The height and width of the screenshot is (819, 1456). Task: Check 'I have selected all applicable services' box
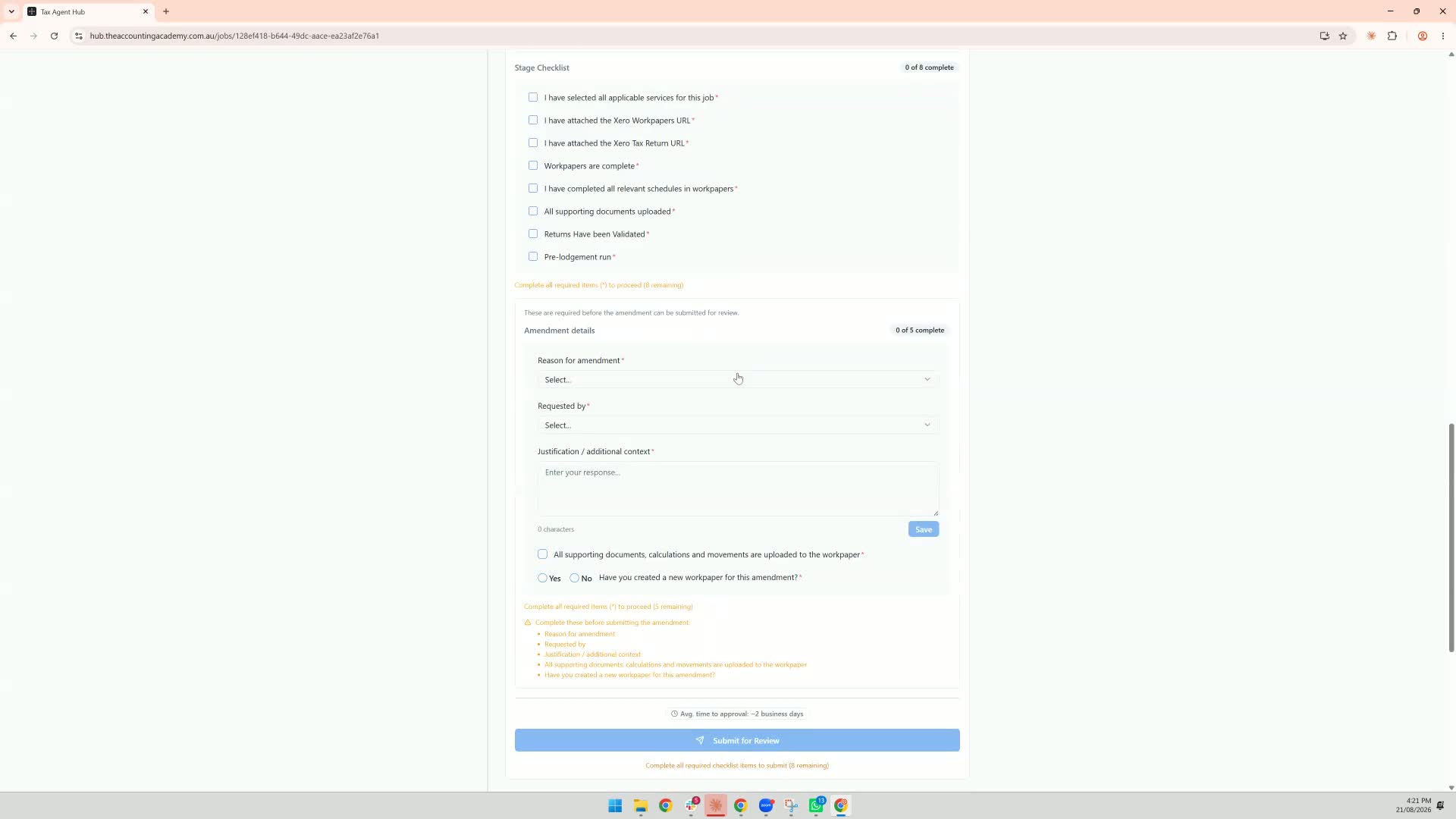pos(533,97)
